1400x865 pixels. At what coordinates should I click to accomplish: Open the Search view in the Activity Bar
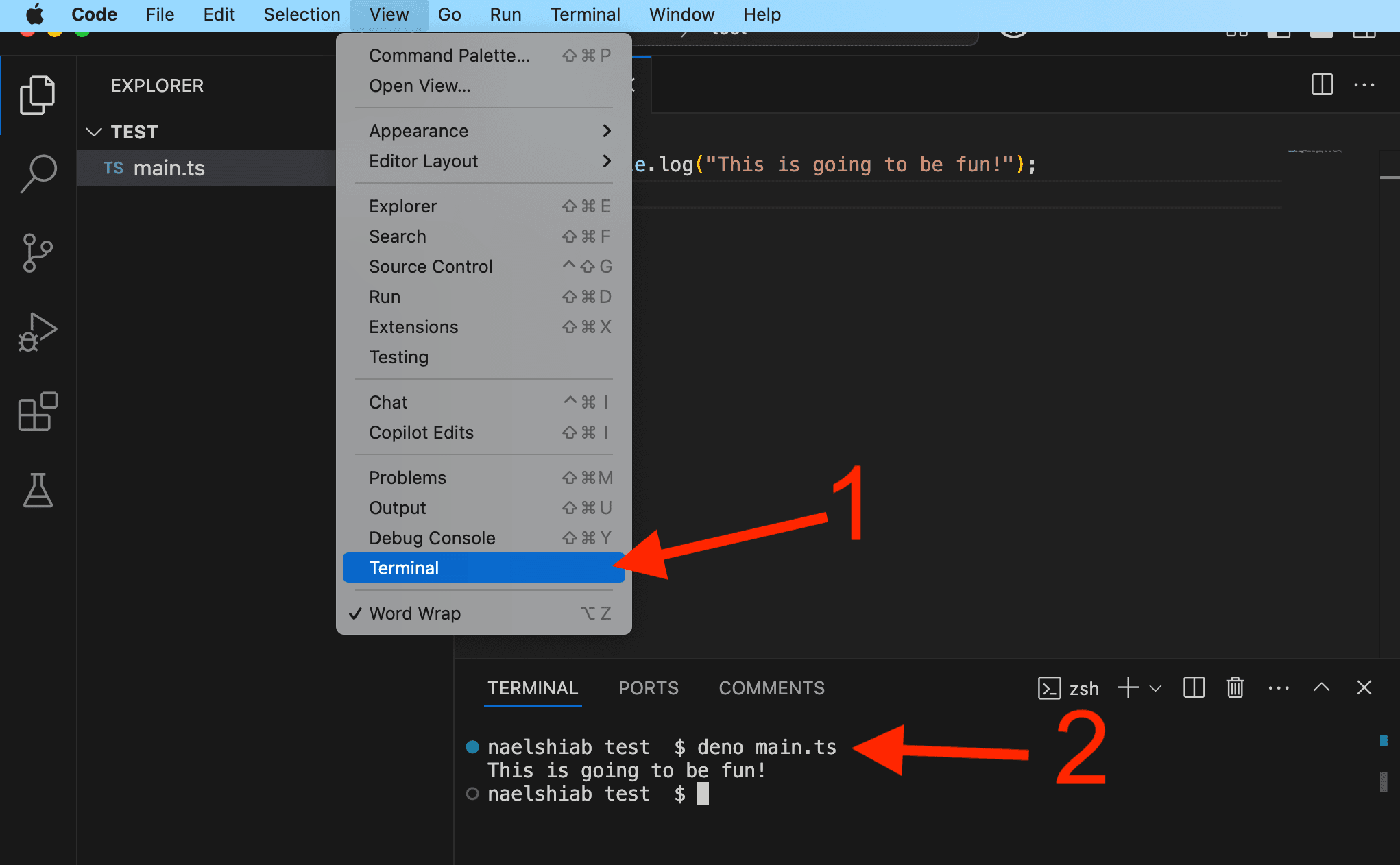(x=38, y=173)
